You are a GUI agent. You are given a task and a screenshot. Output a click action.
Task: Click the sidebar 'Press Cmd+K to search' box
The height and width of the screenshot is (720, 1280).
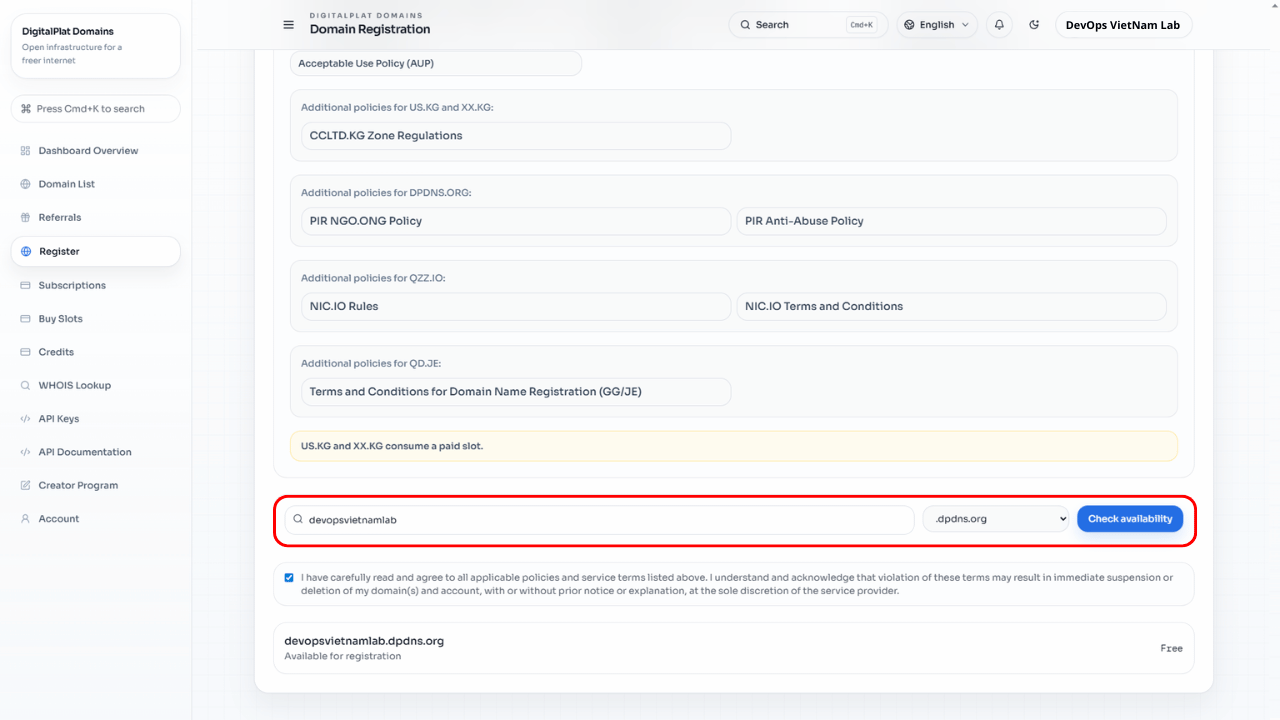(96, 109)
